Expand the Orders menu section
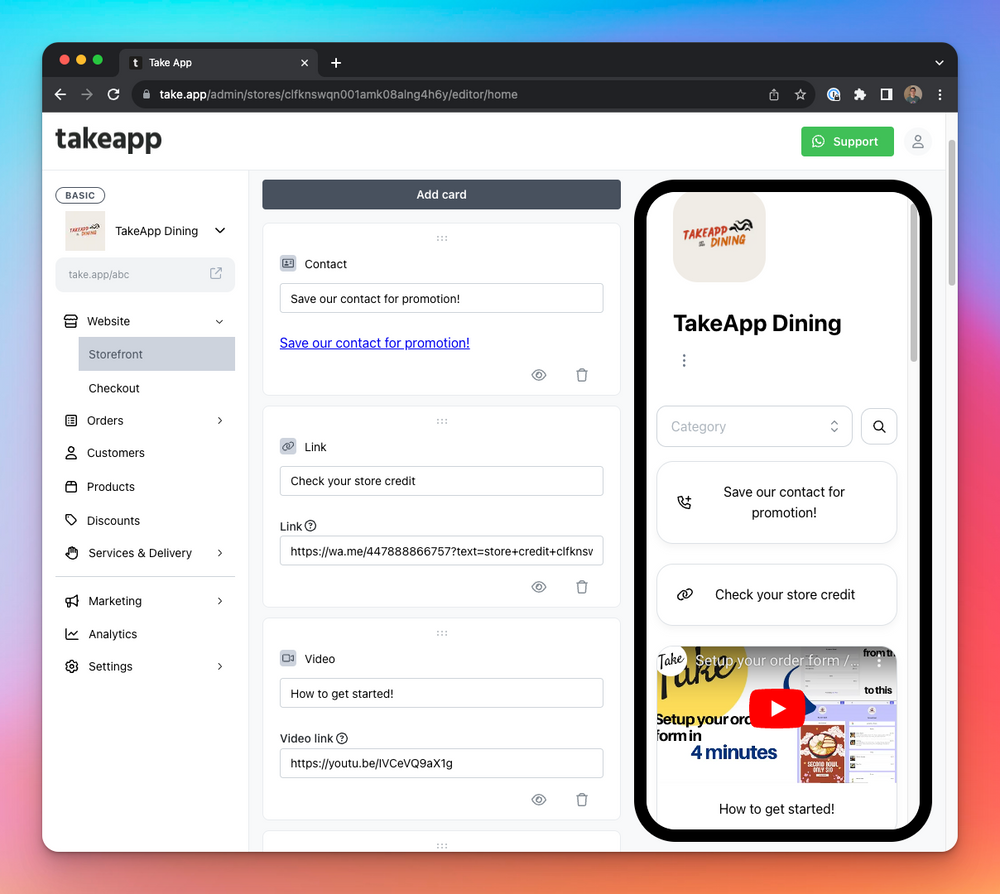This screenshot has width=1000, height=894. pos(219,420)
